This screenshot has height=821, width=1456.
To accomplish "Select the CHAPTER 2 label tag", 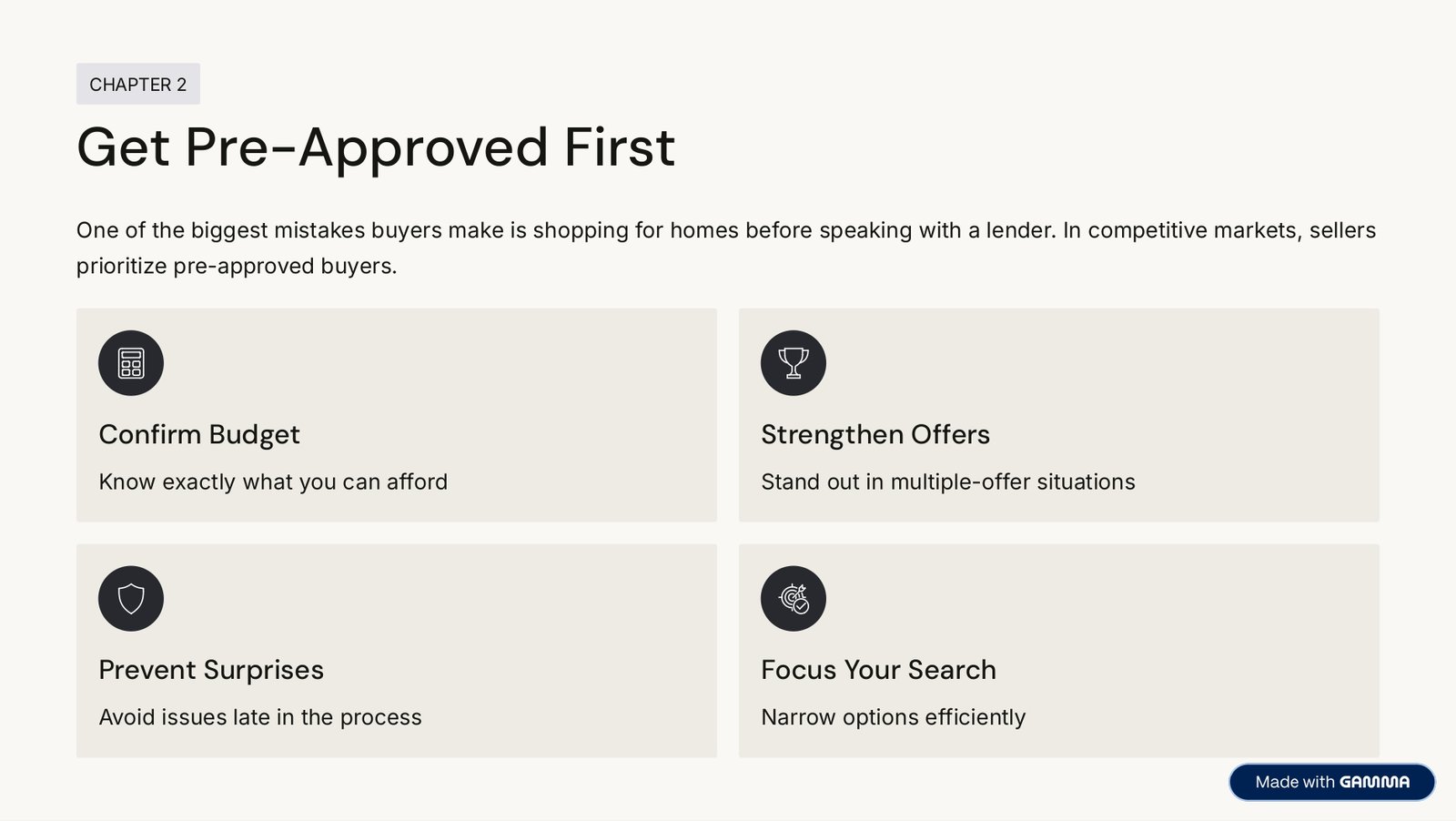I will click(138, 85).
